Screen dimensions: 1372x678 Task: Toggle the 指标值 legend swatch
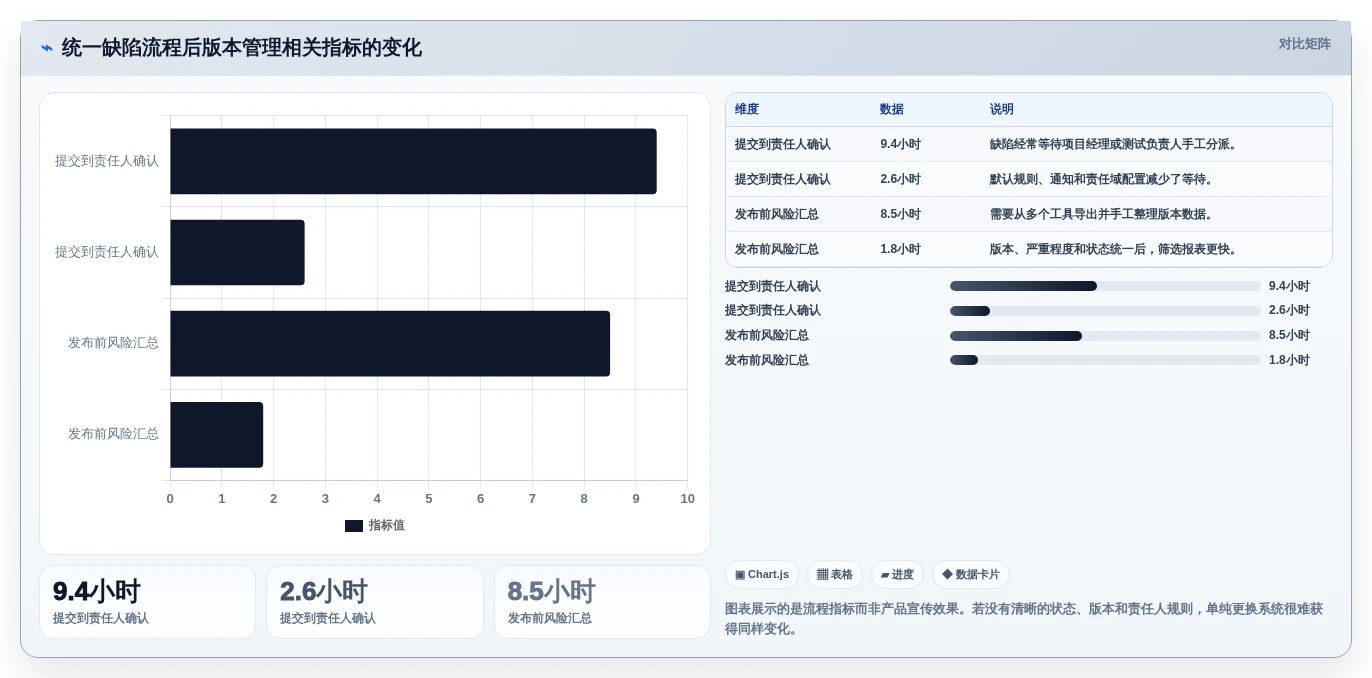coord(353,525)
